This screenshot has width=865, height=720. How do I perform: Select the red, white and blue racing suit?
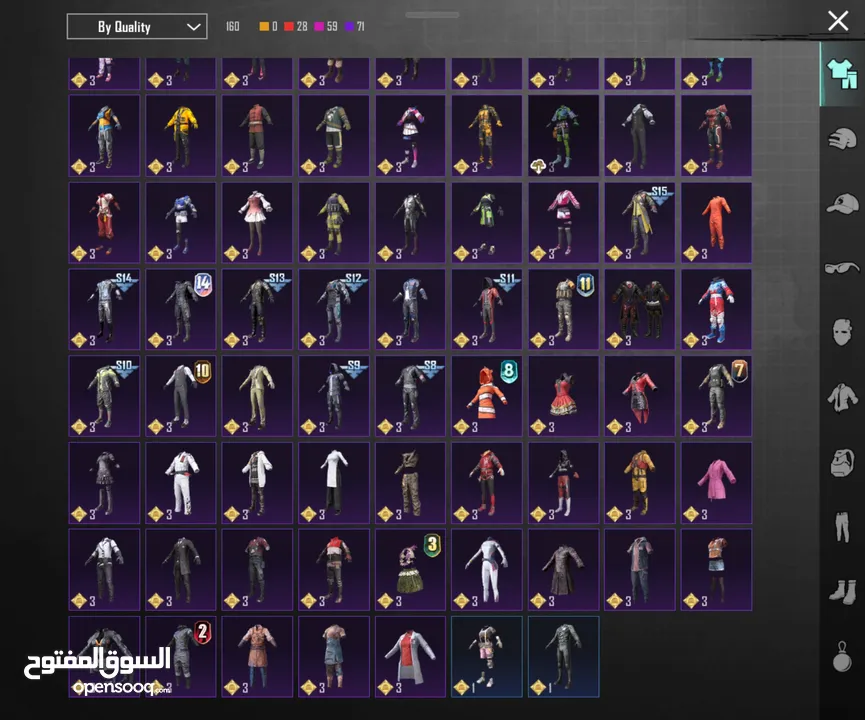coord(716,309)
